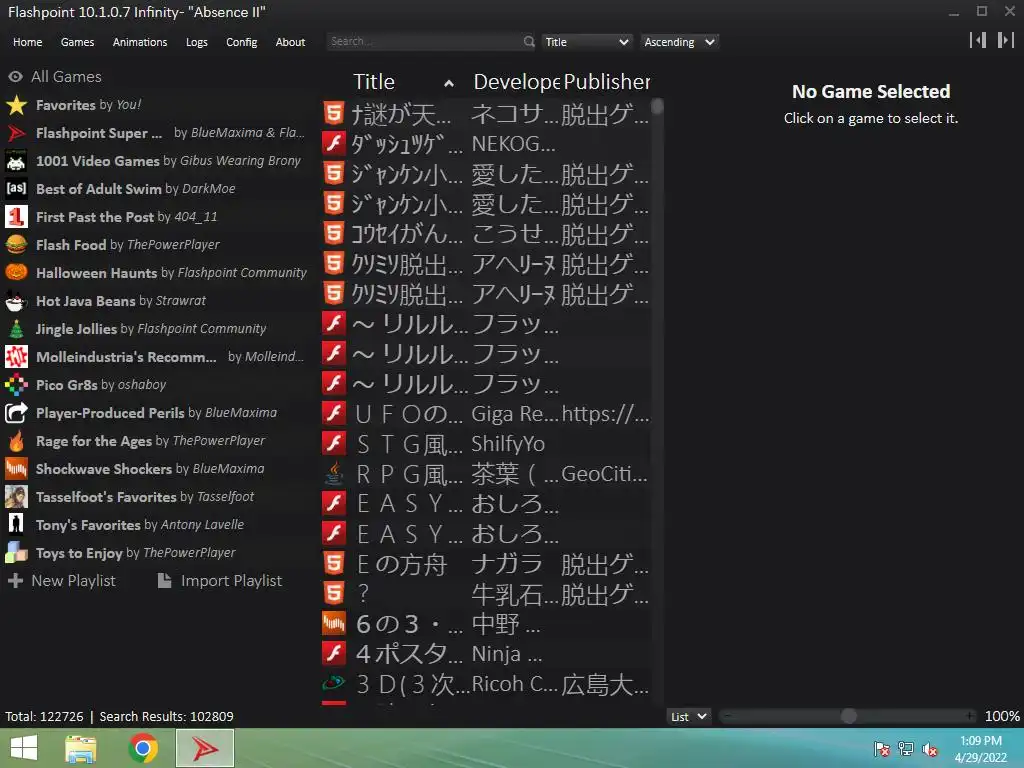
Task: Click Shockwave icon of 6の3 row
Action: pos(334,624)
